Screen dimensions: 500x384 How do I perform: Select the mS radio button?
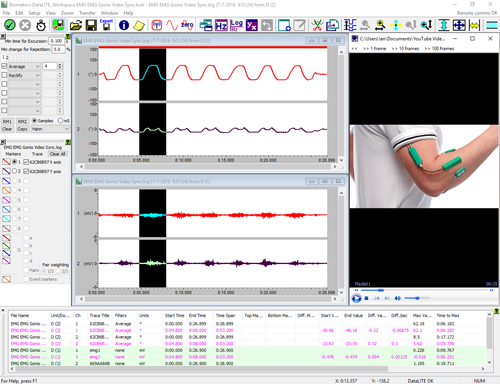(60, 121)
